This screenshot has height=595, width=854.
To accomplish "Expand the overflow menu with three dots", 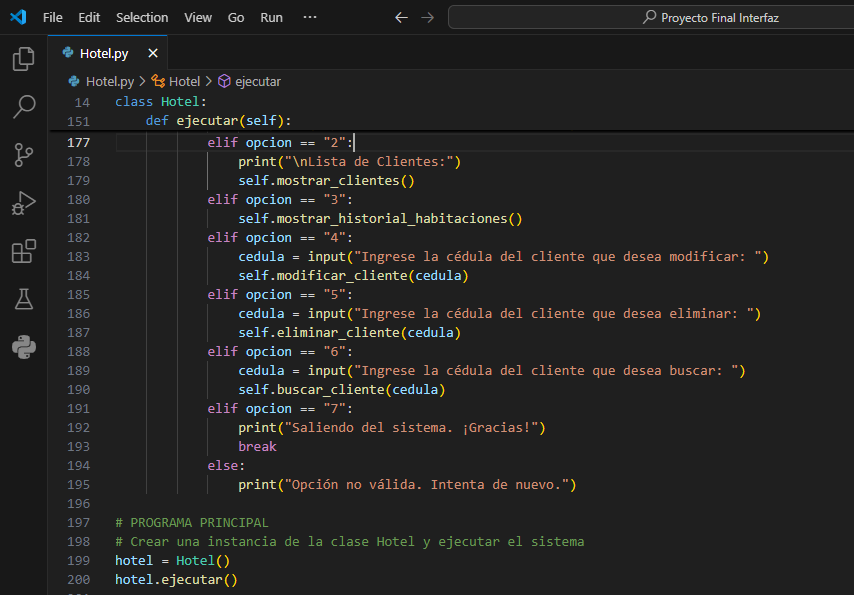I will (x=310, y=17).
